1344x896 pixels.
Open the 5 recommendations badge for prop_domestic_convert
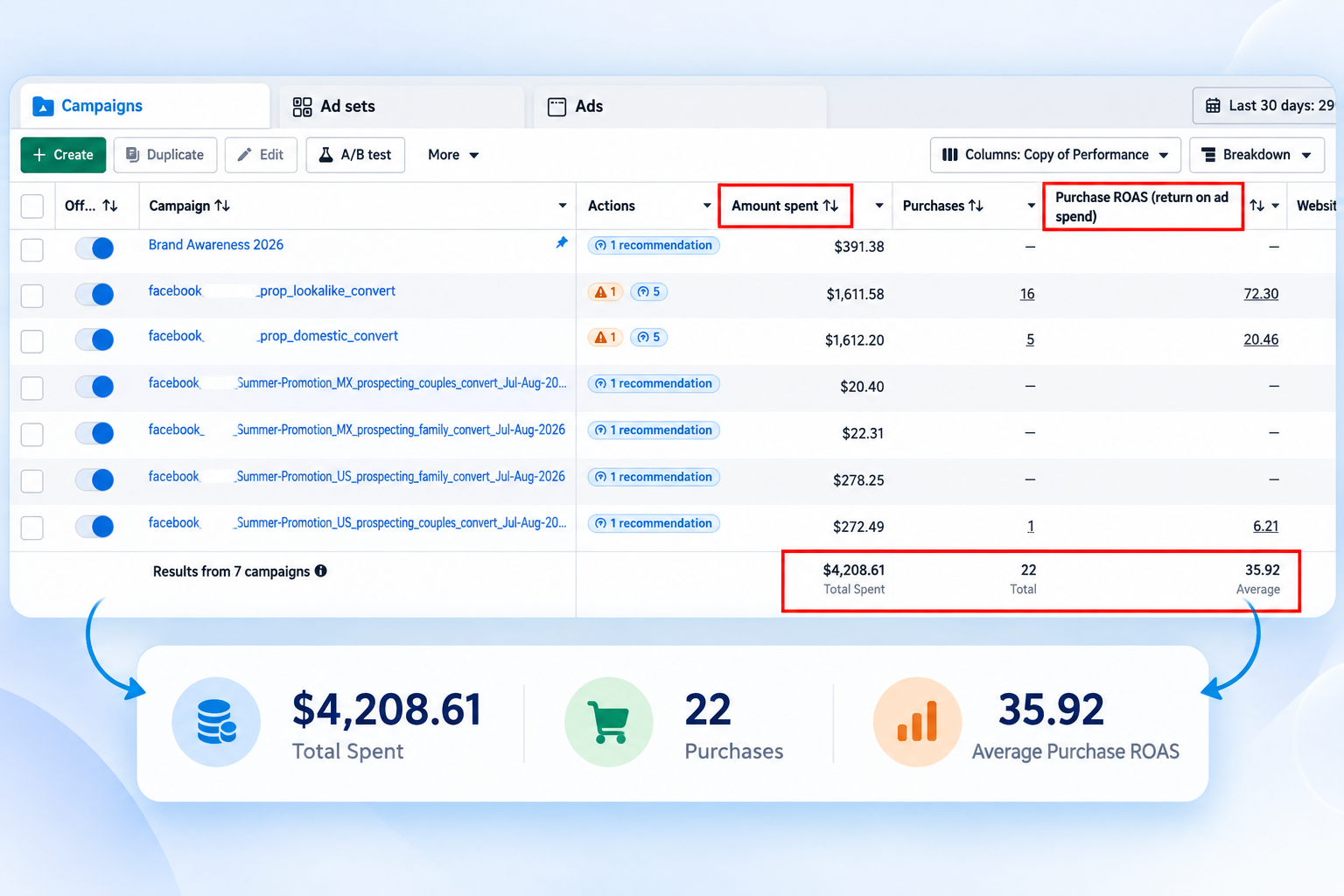pyautogui.click(x=648, y=337)
